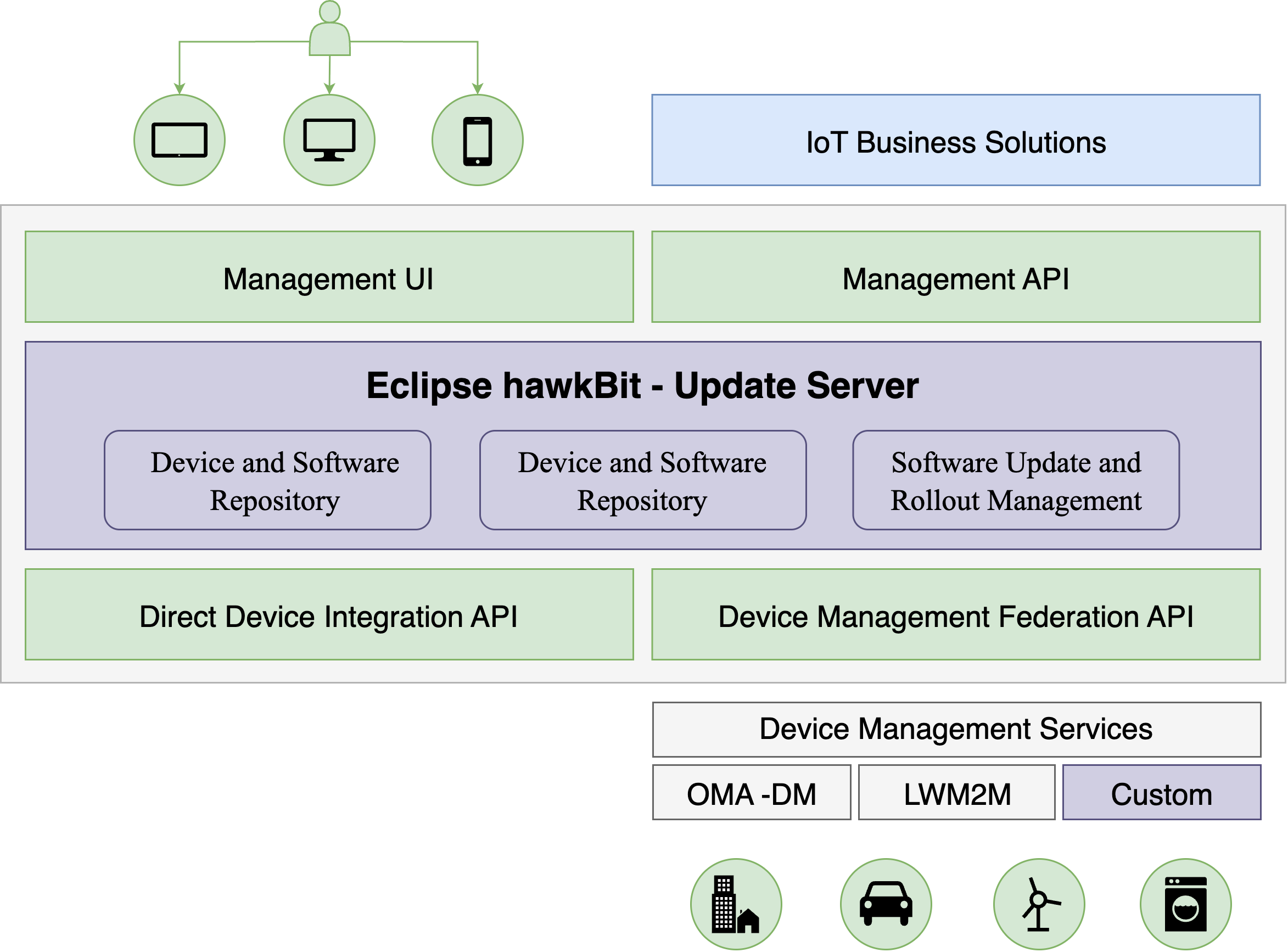Image resolution: width=1288 pixels, height=952 pixels.
Task: Select the tablet device icon
Action: (180, 140)
